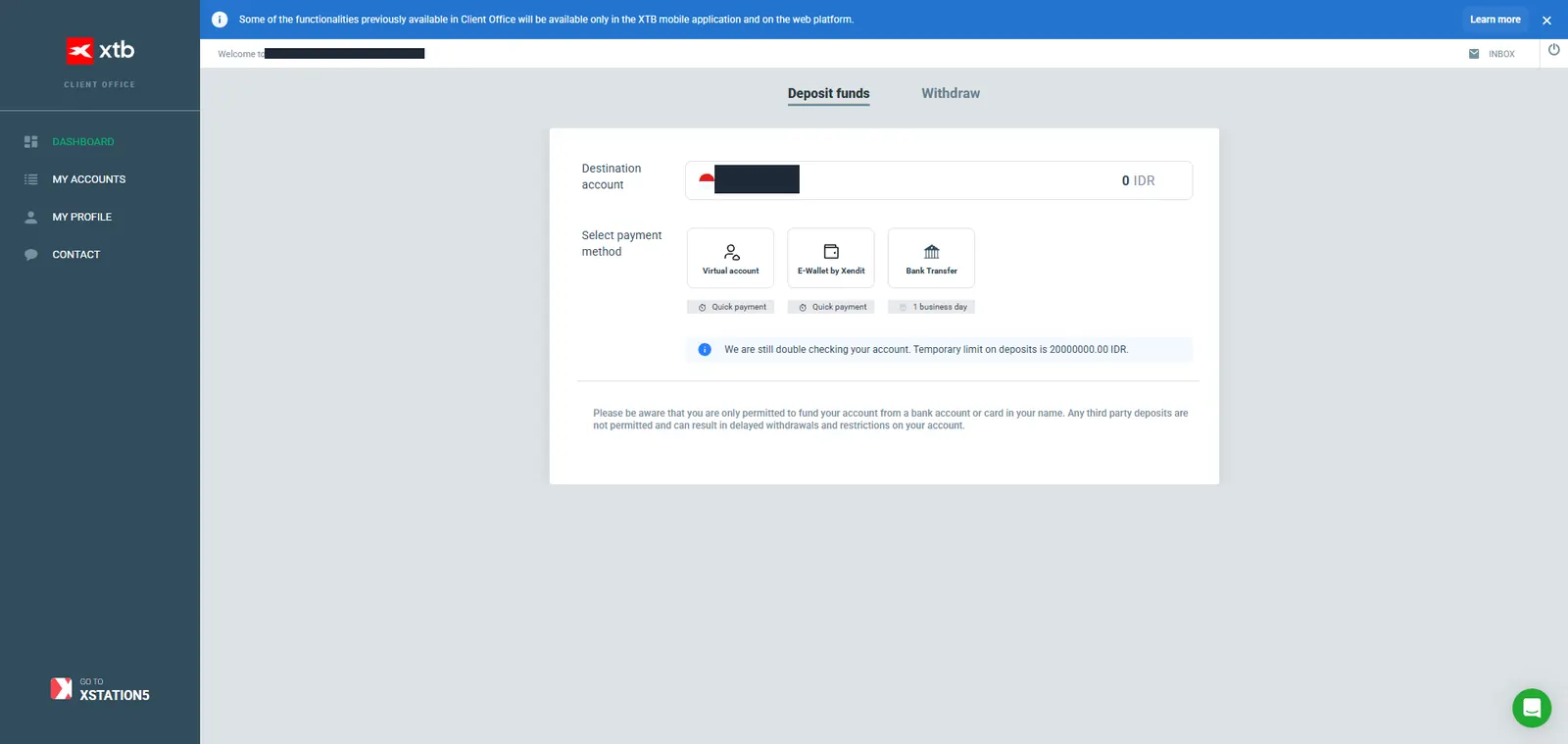
Task: Click Quick payment label under Virtual account
Action: point(731,307)
